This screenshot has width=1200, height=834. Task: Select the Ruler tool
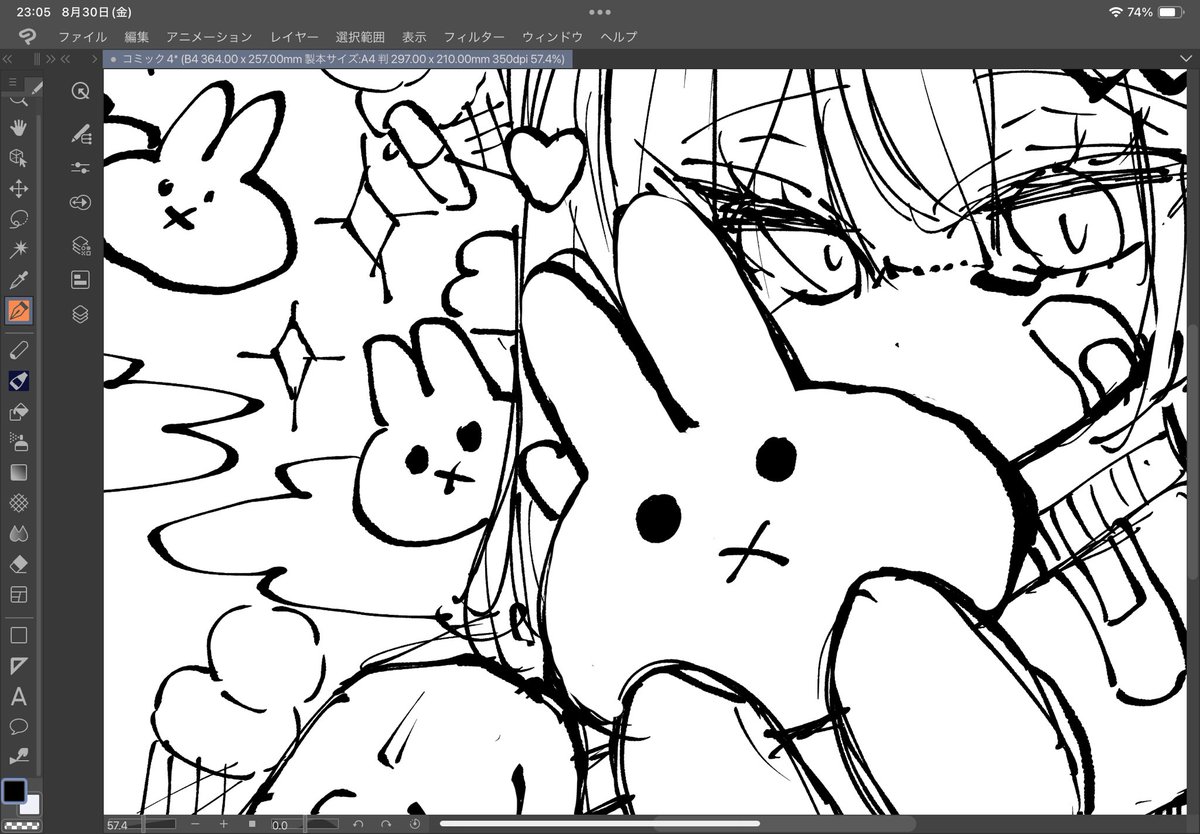click(x=18, y=665)
